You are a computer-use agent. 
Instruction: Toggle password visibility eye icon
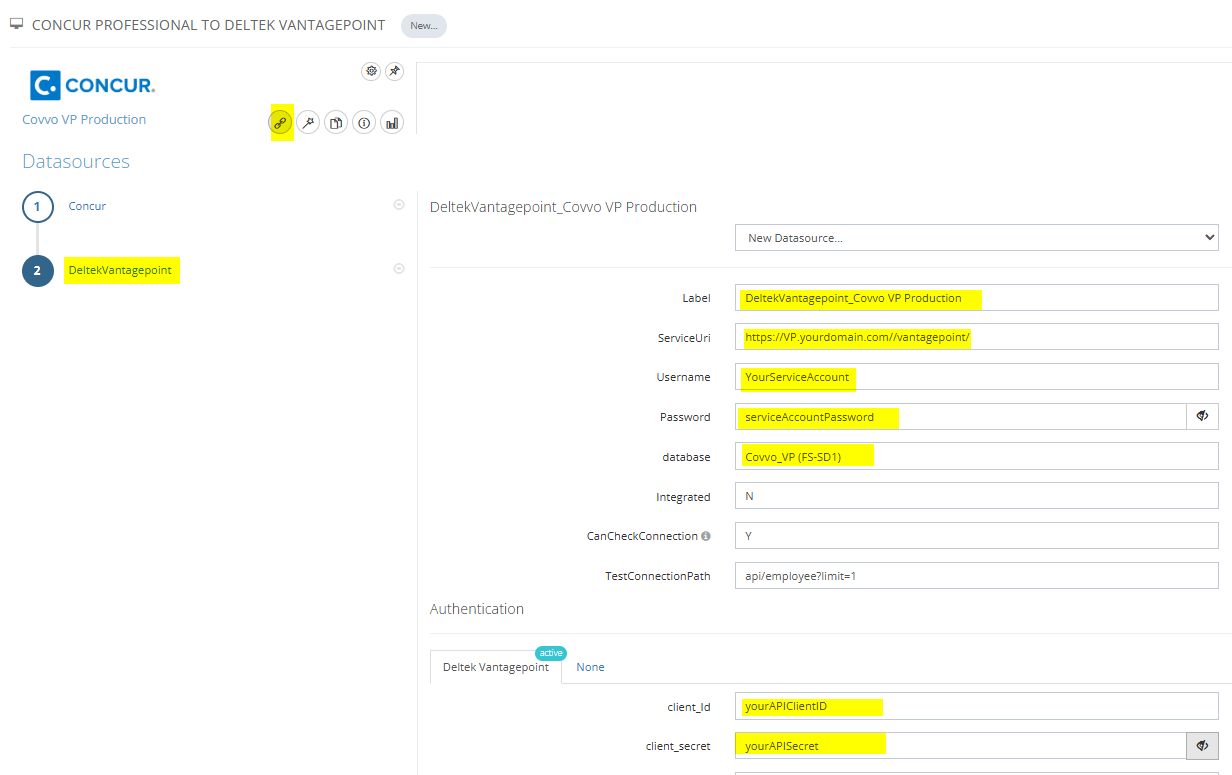1202,417
